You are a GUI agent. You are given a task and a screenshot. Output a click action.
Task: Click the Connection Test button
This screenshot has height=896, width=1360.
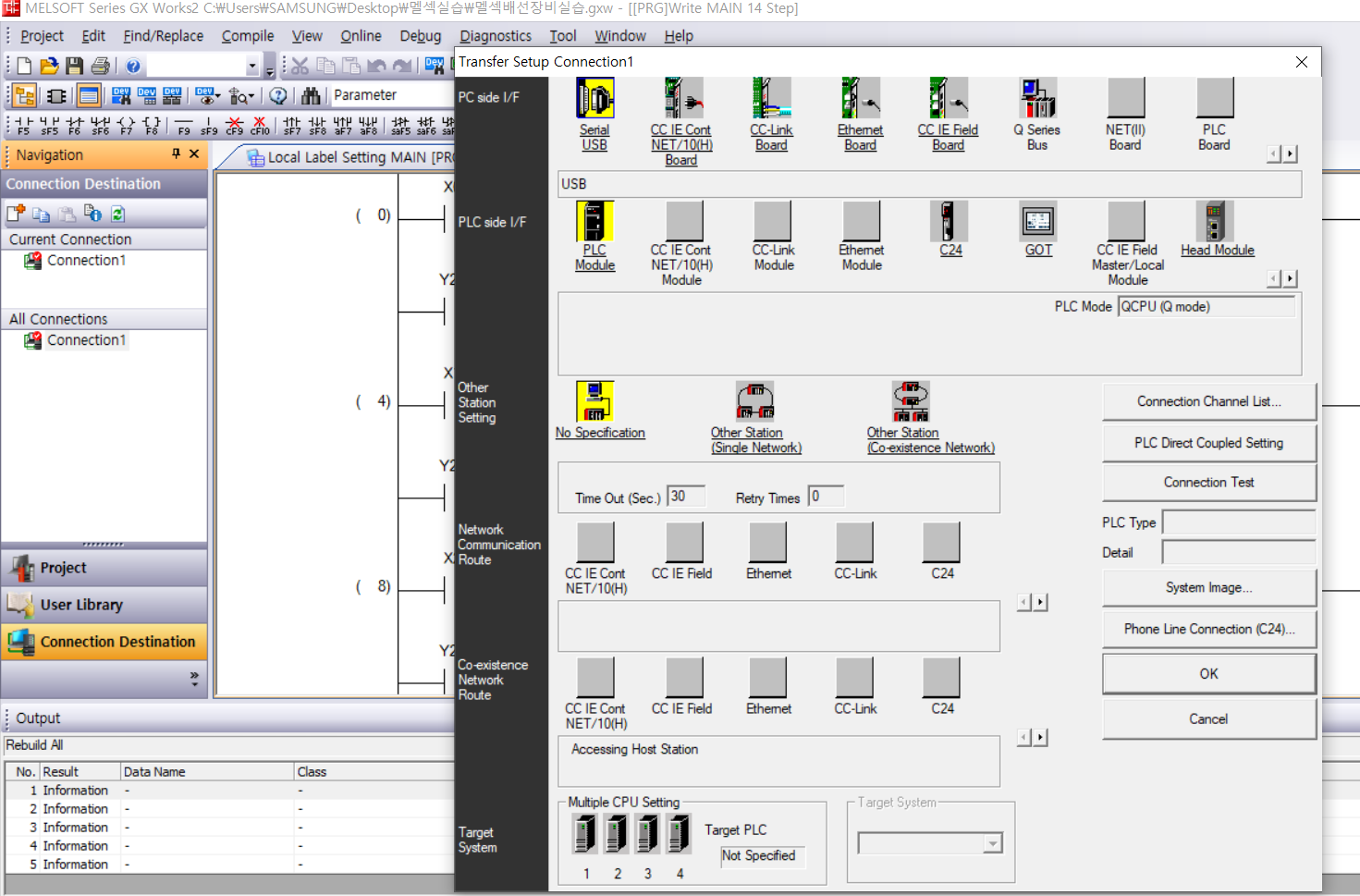pos(1209,483)
